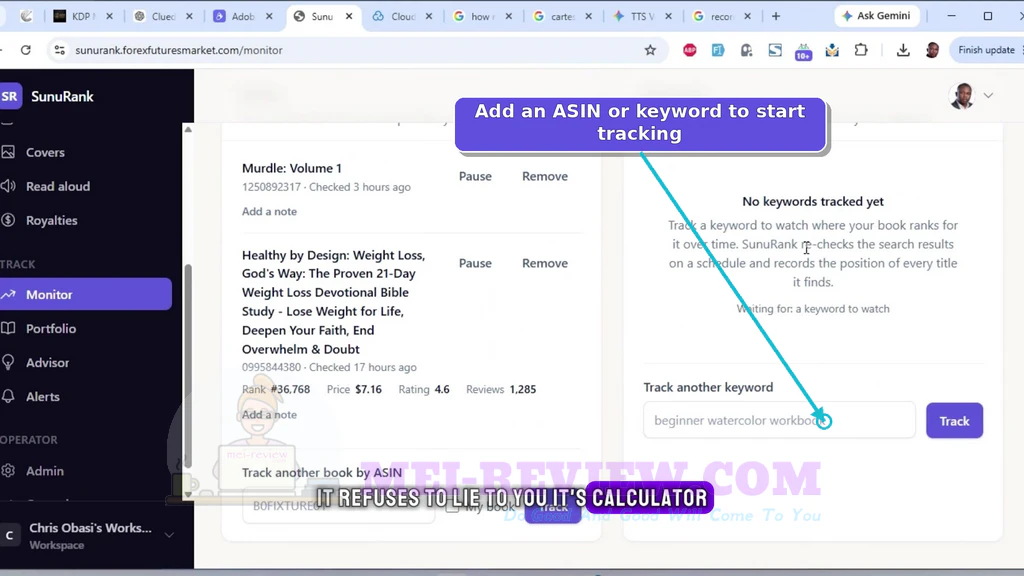Image resolution: width=1024 pixels, height=576 pixels.
Task: Select the Read aloud speaker icon
Action: pyautogui.click(x=8, y=186)
